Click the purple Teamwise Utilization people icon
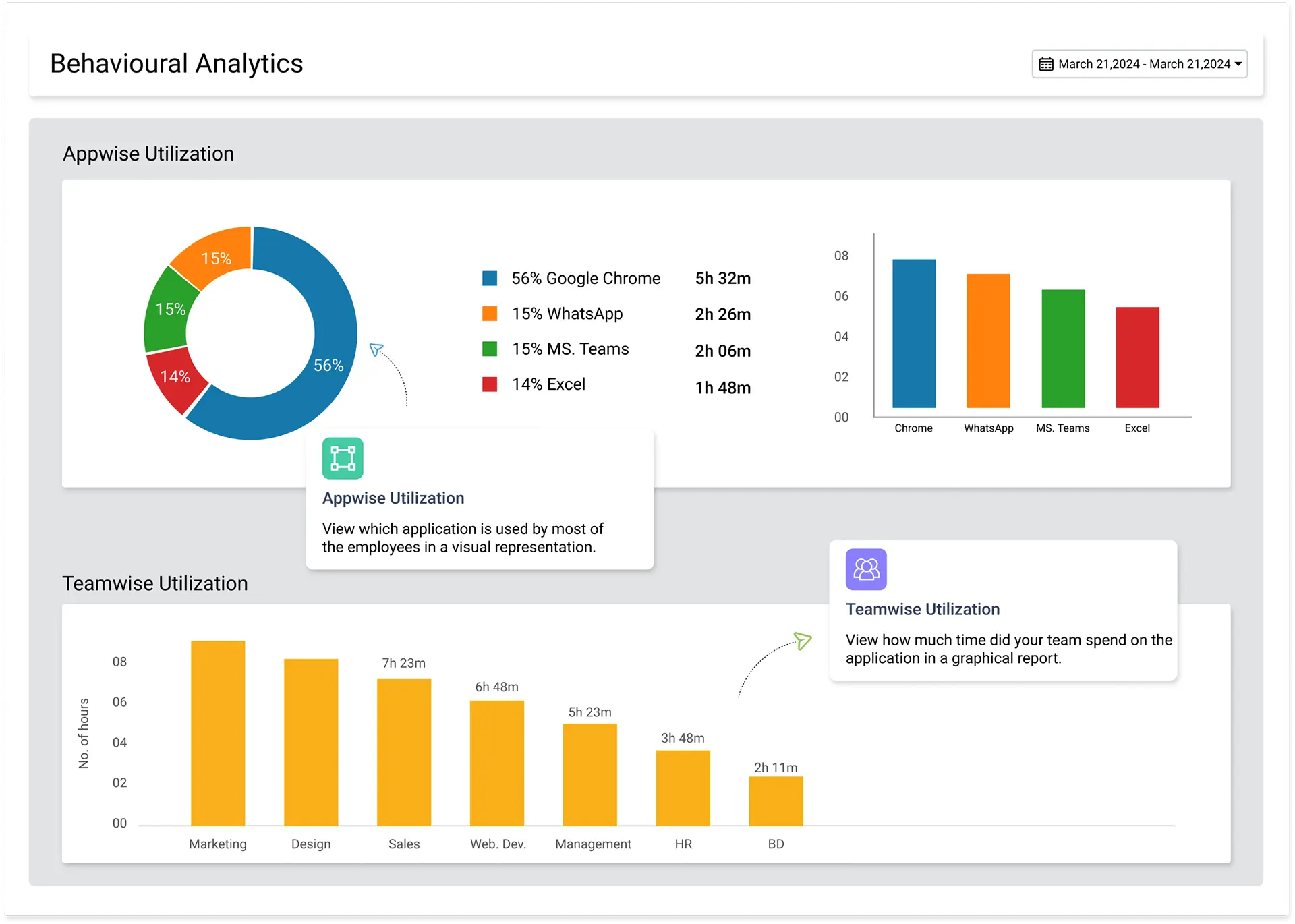The height and width of the screenshot is (924, 1295). click(866, 569)
